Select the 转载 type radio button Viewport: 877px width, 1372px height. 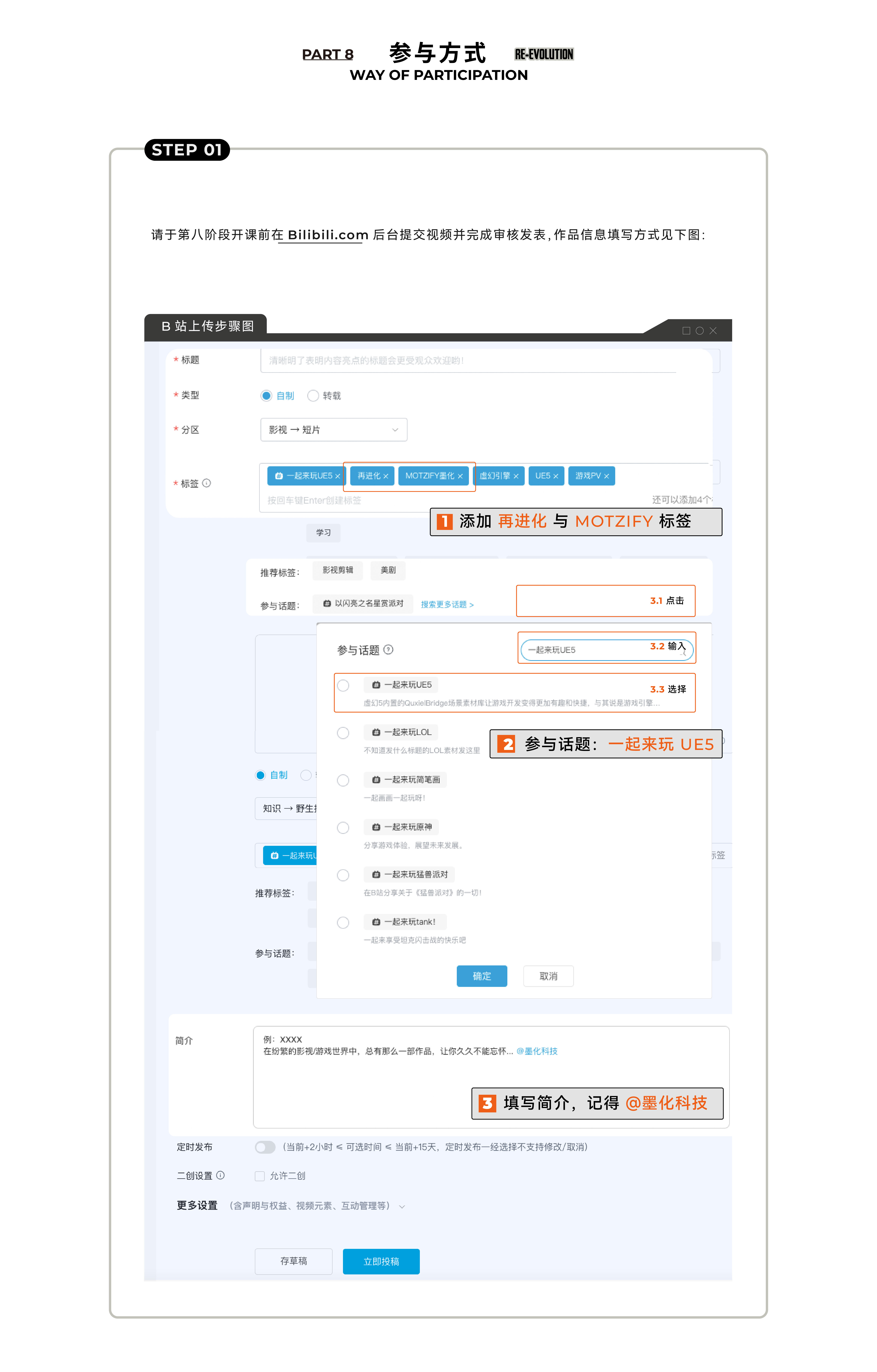313,395
